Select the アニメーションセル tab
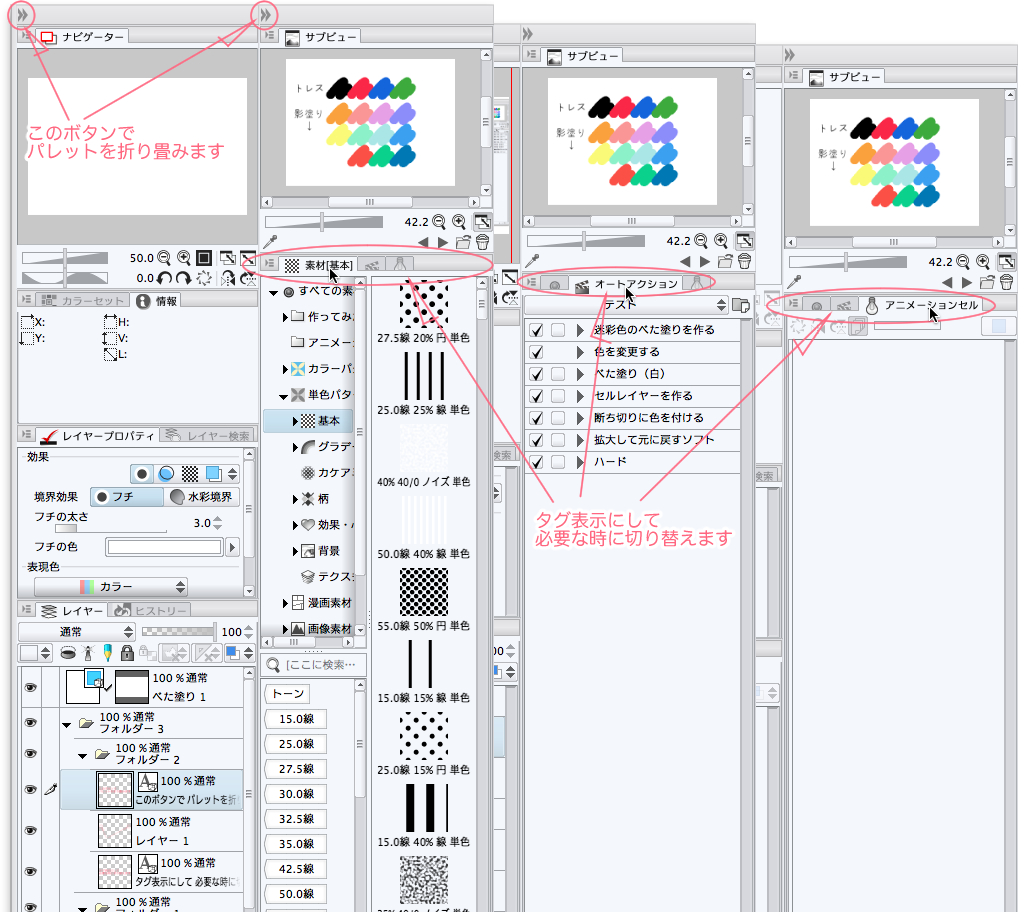This screenshot has width=1027, height=912. 920,305
